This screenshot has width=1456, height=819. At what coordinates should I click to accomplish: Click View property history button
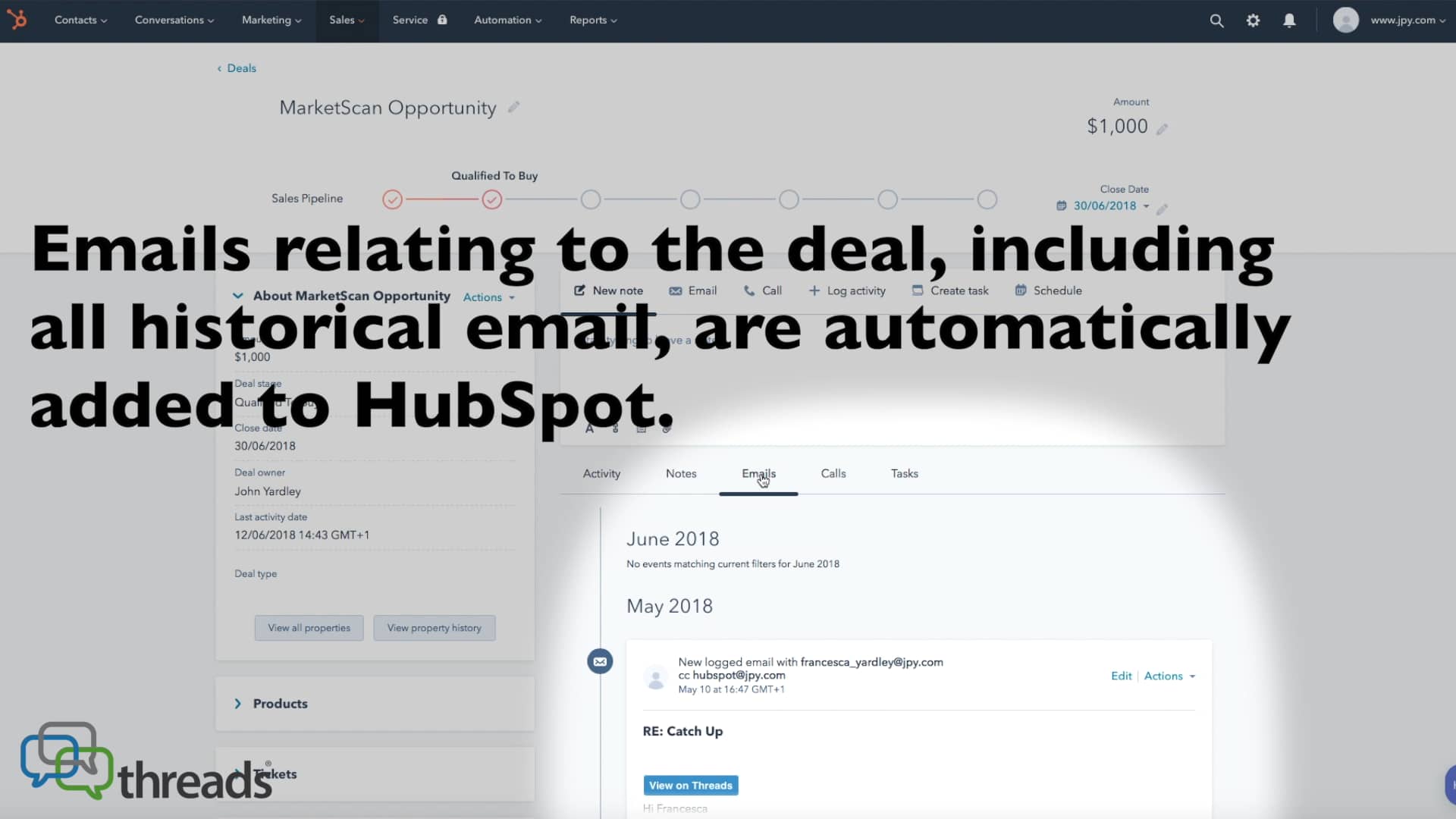[x=435, y=628]
